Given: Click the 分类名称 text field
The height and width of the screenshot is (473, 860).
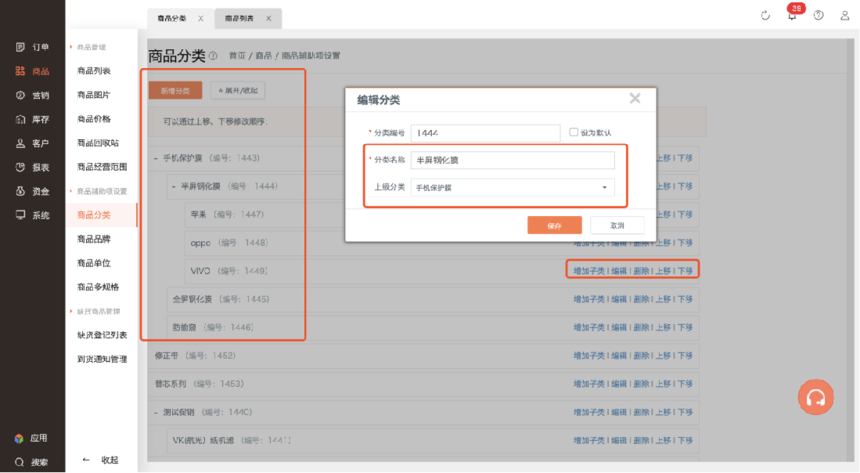Looking at the screenshot, I should pyautogui.click(x=513, y=160).
